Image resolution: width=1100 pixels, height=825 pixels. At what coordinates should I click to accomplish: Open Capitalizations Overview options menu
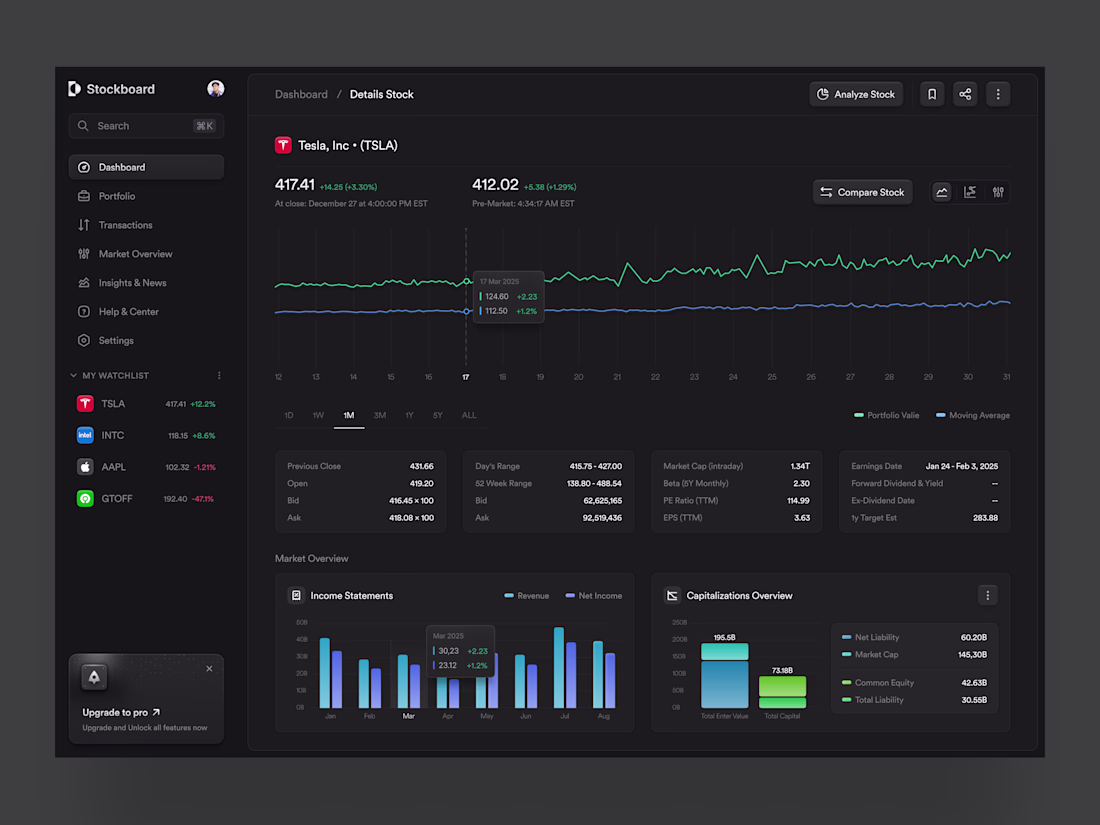987,596
